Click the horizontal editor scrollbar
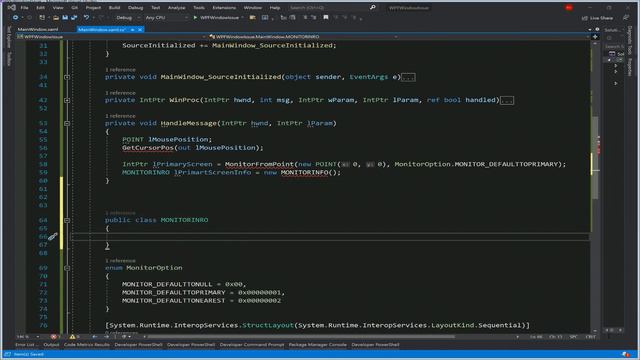 point(301,337)
